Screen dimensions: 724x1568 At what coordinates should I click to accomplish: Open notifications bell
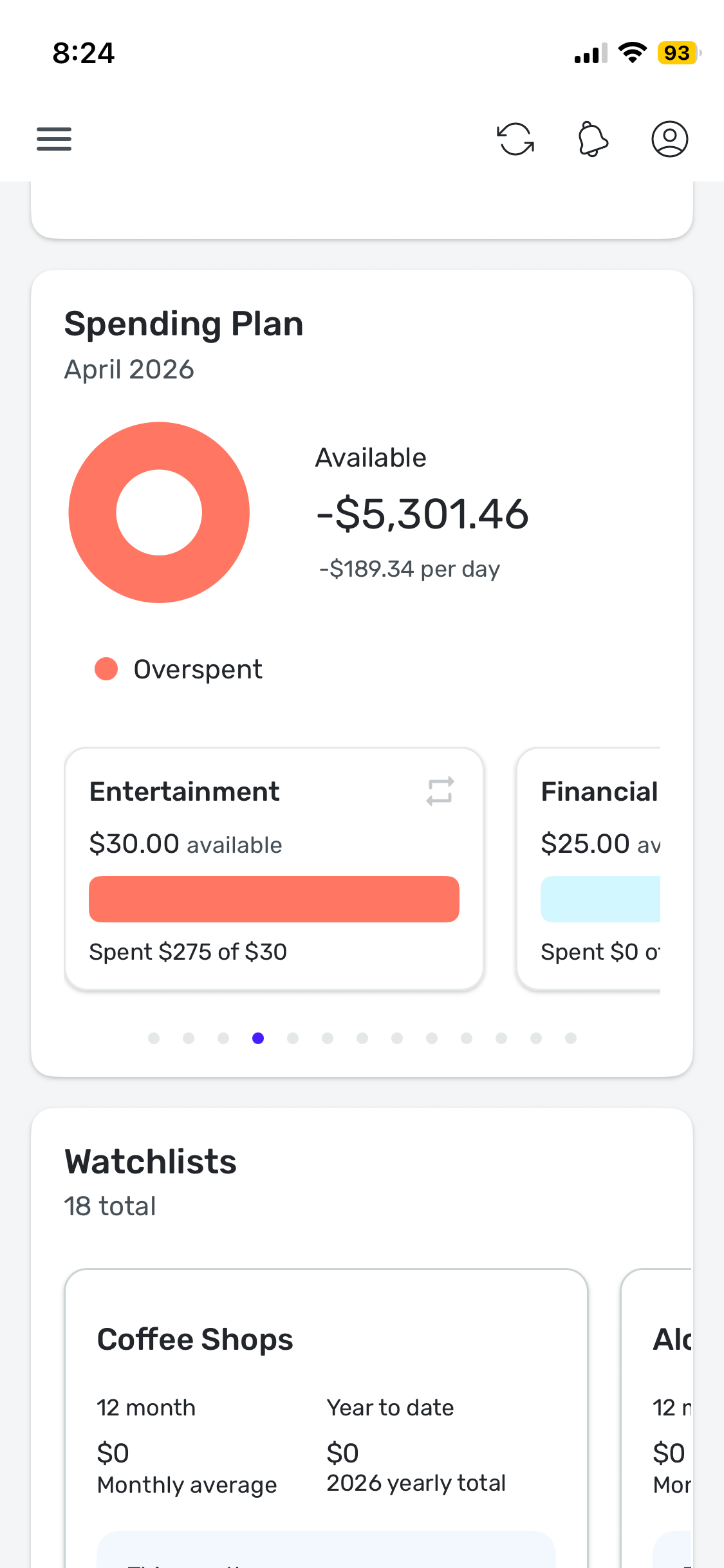593,139
